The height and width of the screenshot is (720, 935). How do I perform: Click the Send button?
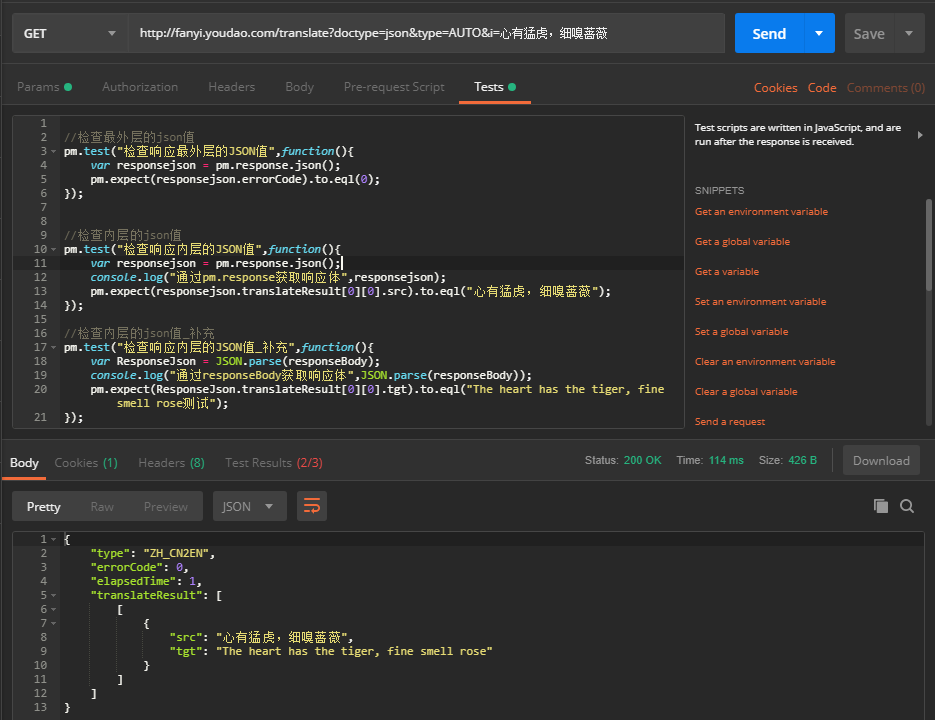pos(769,33)
